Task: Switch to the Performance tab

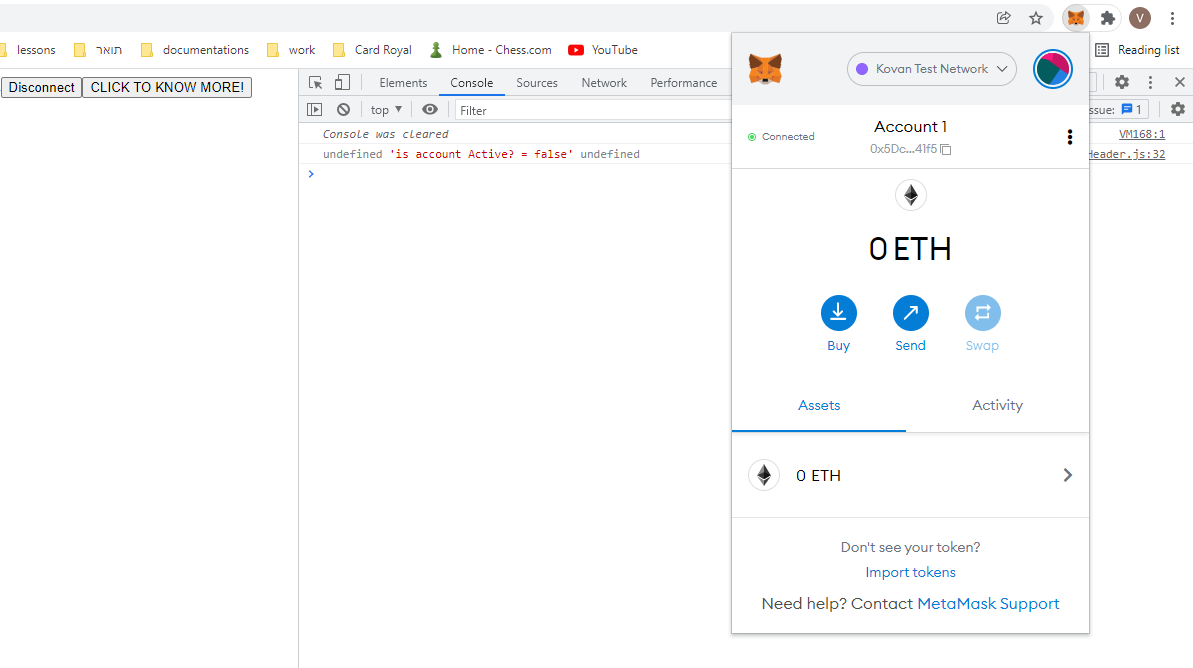Action: pos(683,82)
